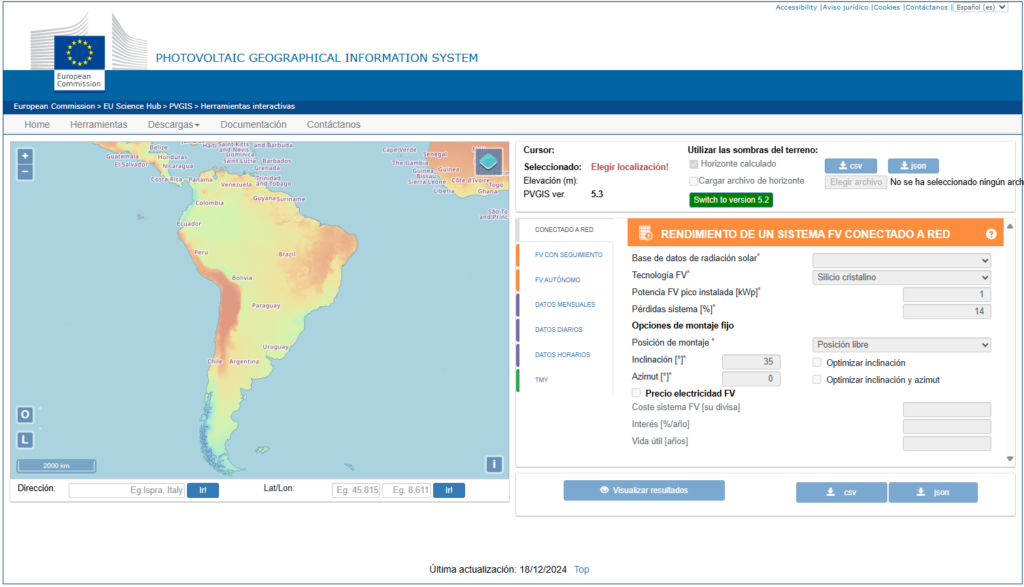Switch to TMY tab

541,379
